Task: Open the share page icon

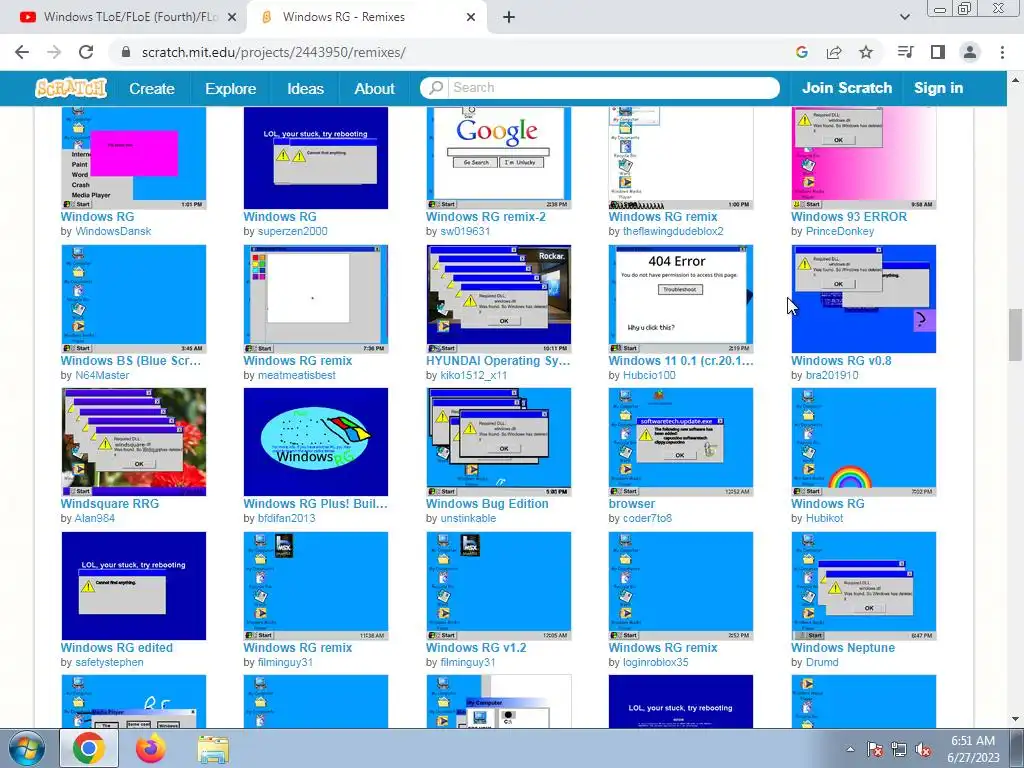Action: tap(834, 52)
